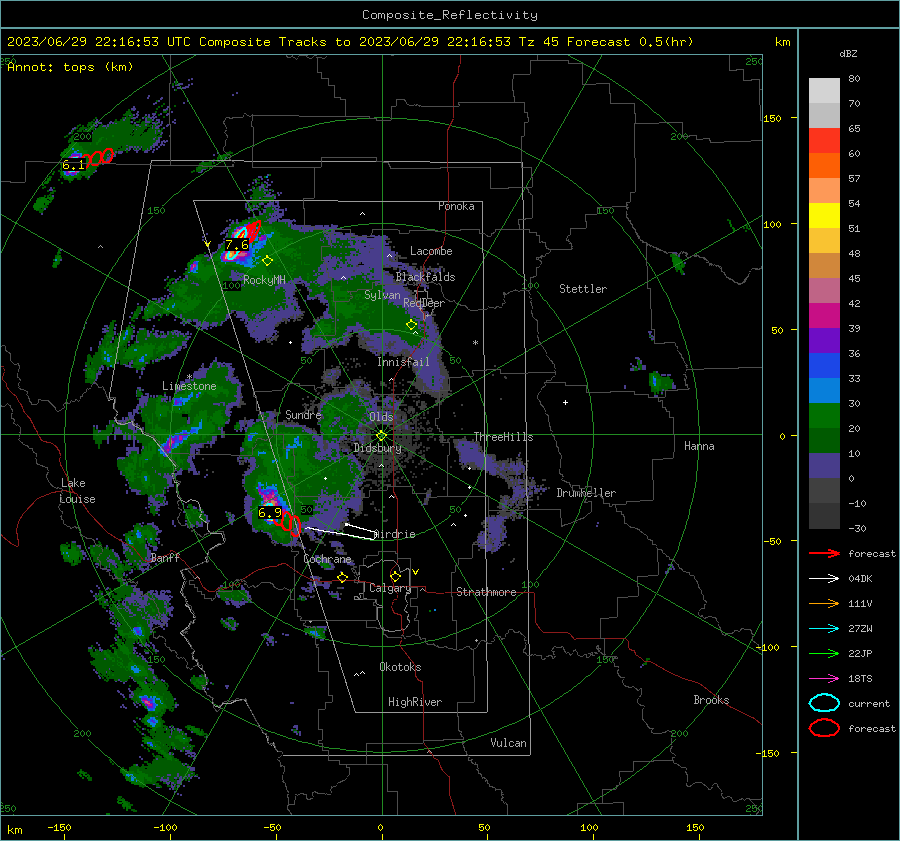Click the Limestone label

tap(189, 386)
